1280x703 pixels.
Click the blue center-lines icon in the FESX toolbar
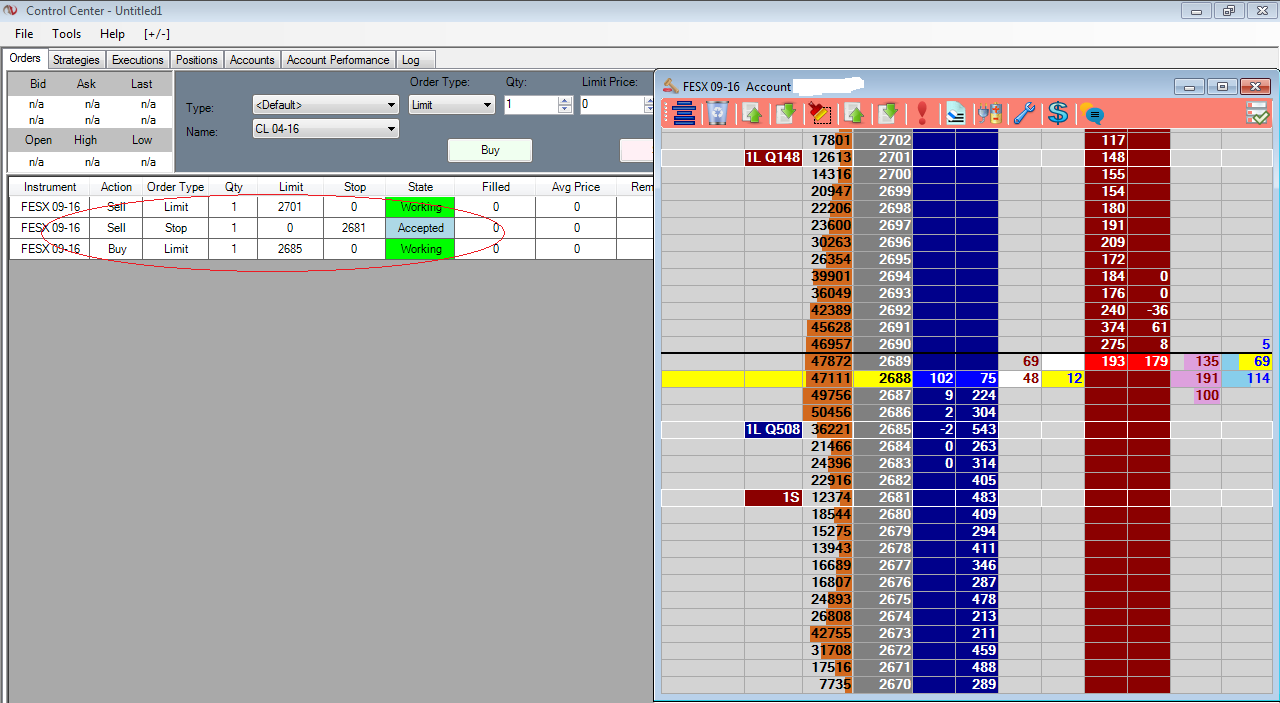(684, 113)
